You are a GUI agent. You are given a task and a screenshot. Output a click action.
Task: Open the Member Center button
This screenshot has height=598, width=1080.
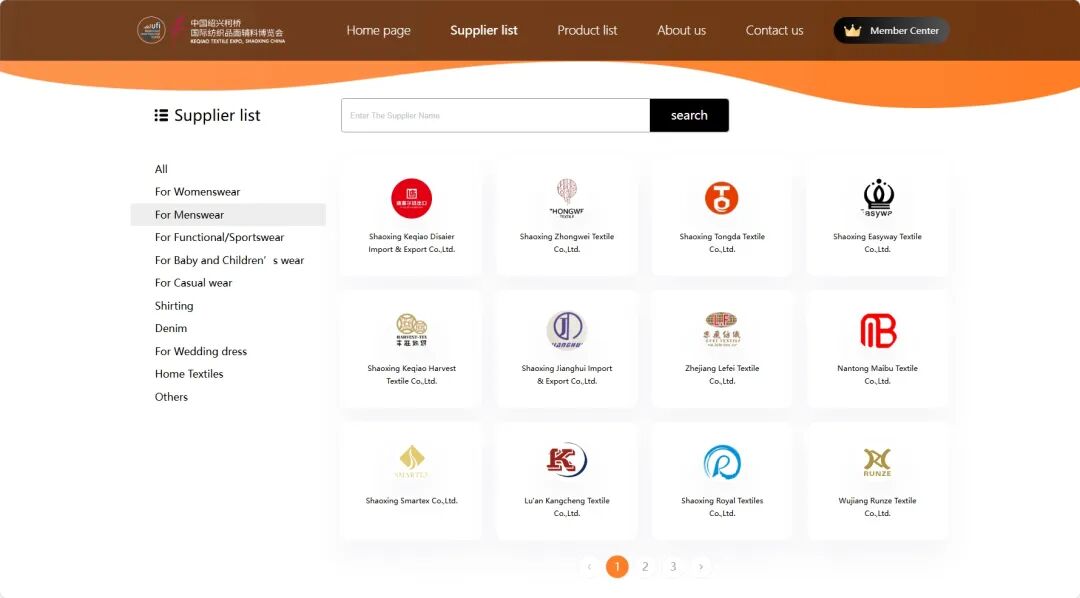[891, 30]
